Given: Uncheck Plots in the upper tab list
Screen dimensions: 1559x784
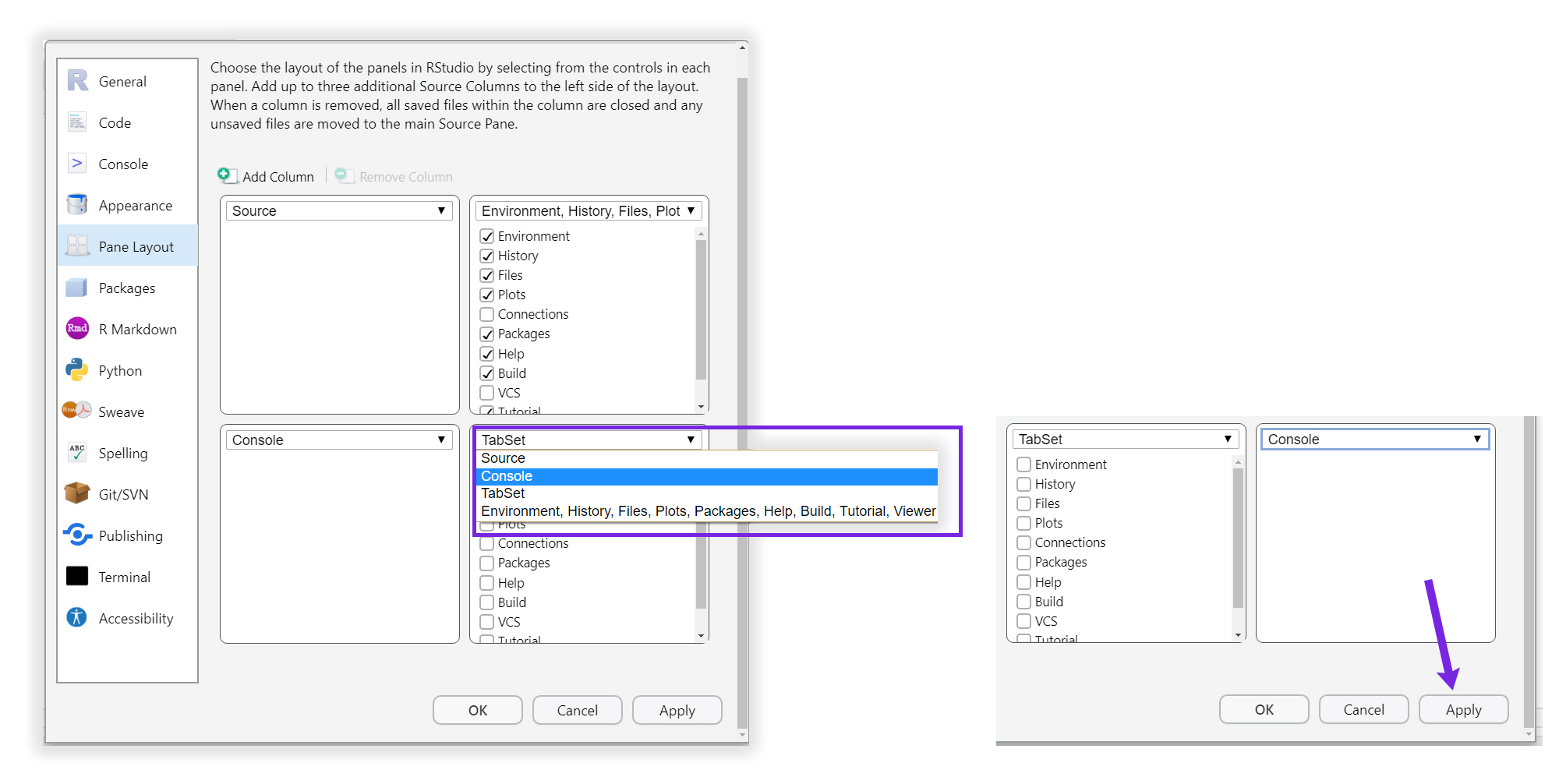Looking at the screenshot, I should click(x=487, y=295).
